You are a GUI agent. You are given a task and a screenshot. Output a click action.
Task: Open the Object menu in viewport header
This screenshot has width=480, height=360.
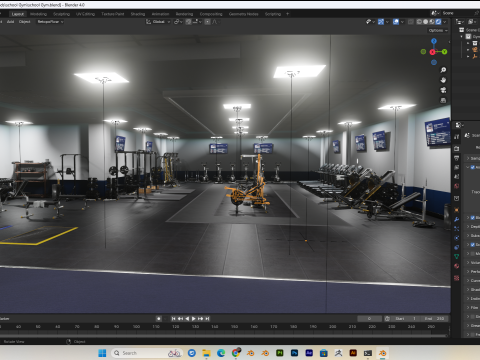point(24,22)
